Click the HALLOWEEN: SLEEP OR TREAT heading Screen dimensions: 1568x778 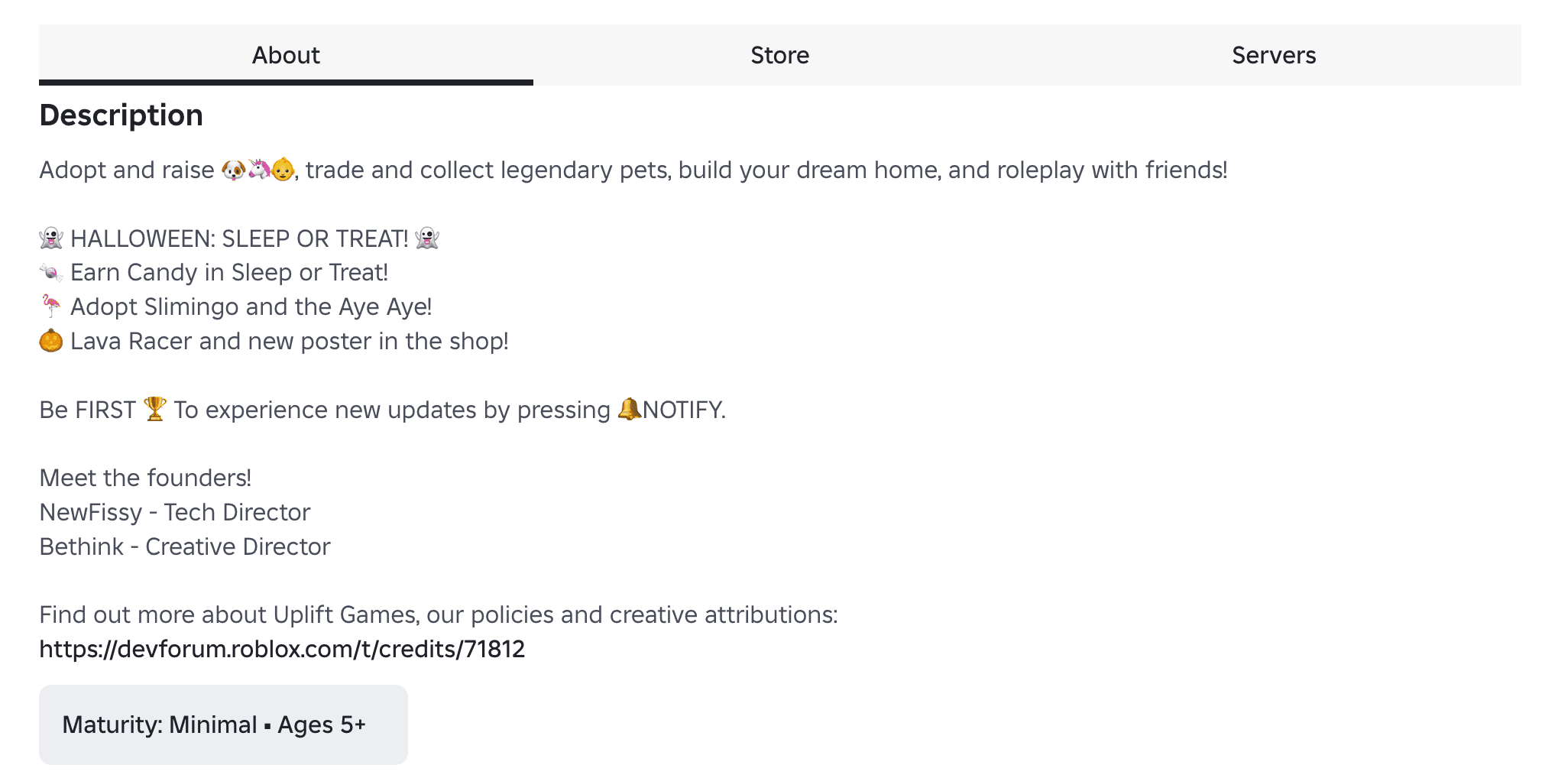click(239, 238)
